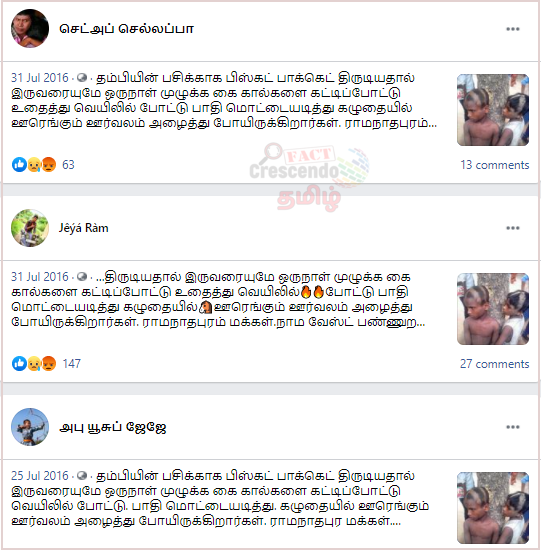Image resolution: width=541 pixels, height=551 pixels.
Task: Click the globe privacy icon on the 25 Jul 2016 post
Action: (x=82, y=476)
